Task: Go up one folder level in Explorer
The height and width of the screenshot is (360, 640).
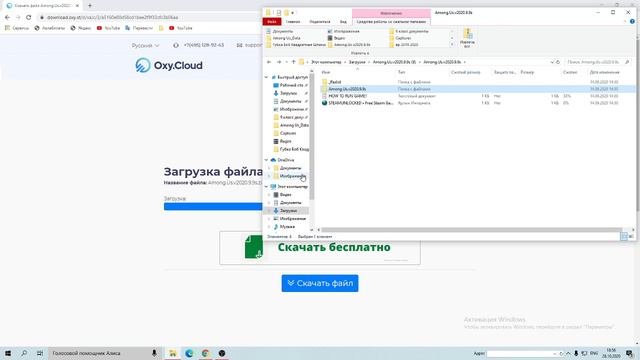Action: pos(293,62)
